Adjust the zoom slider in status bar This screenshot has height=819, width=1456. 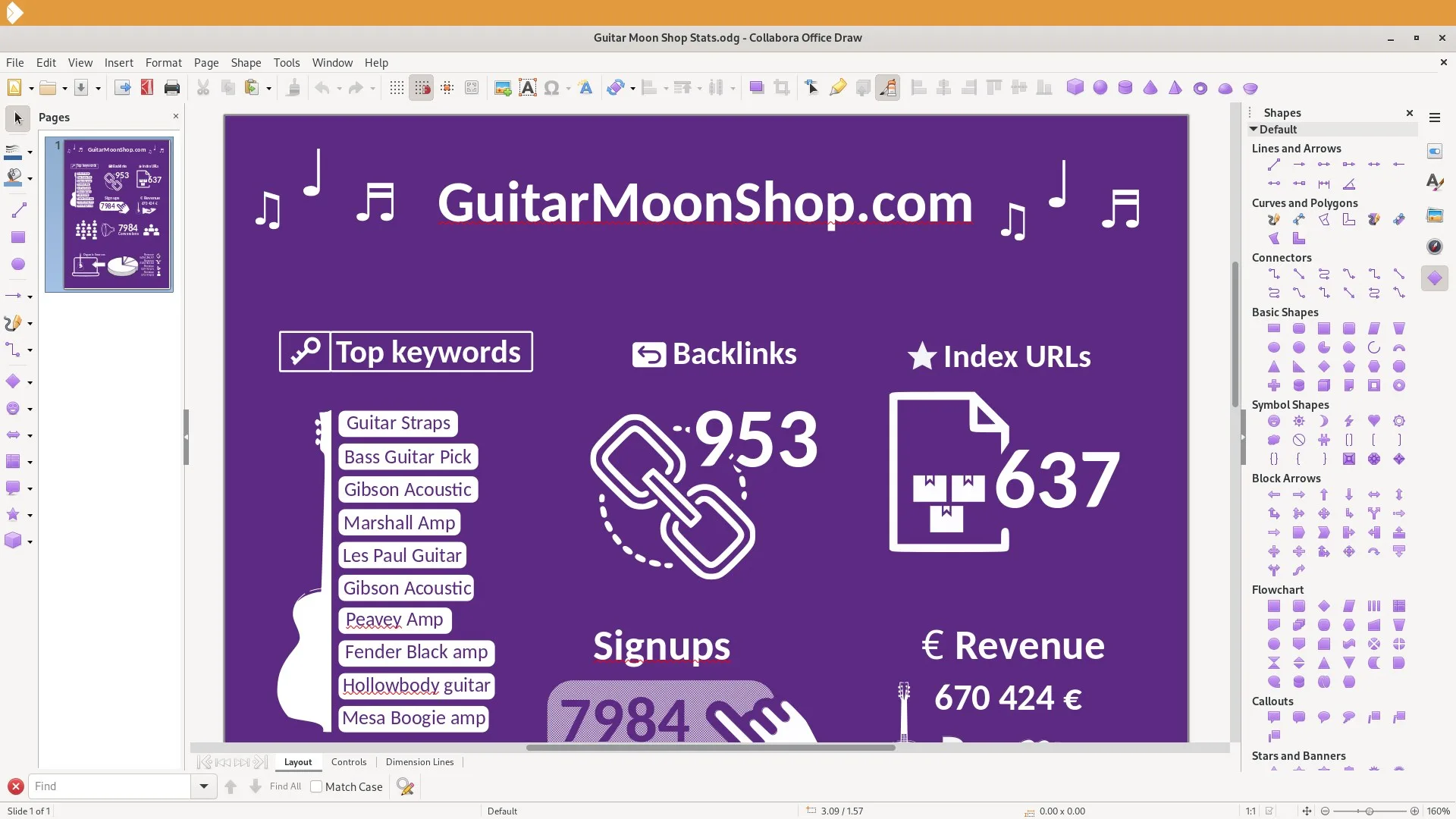[x=1370, y=811]
